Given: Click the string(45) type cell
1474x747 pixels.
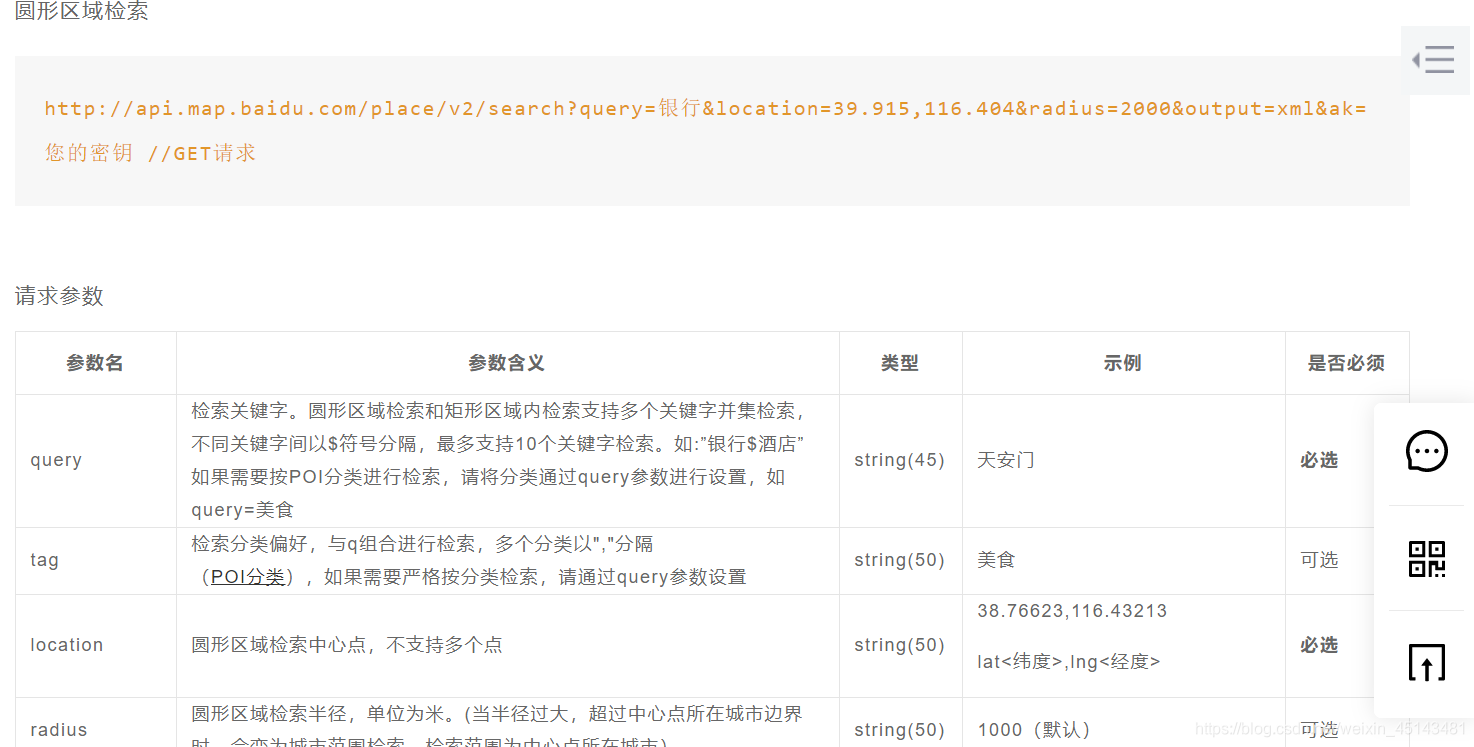Looking at the screenshot, I should click(901, 461).
